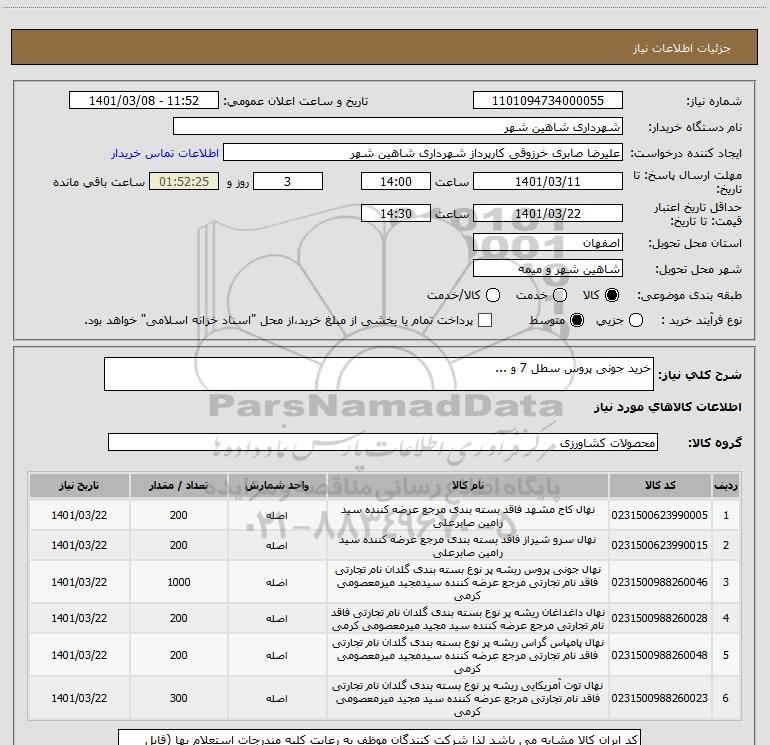770x745 pixels.
Task: Click the delivery province field اصفهان
Action: coord(548,243)
